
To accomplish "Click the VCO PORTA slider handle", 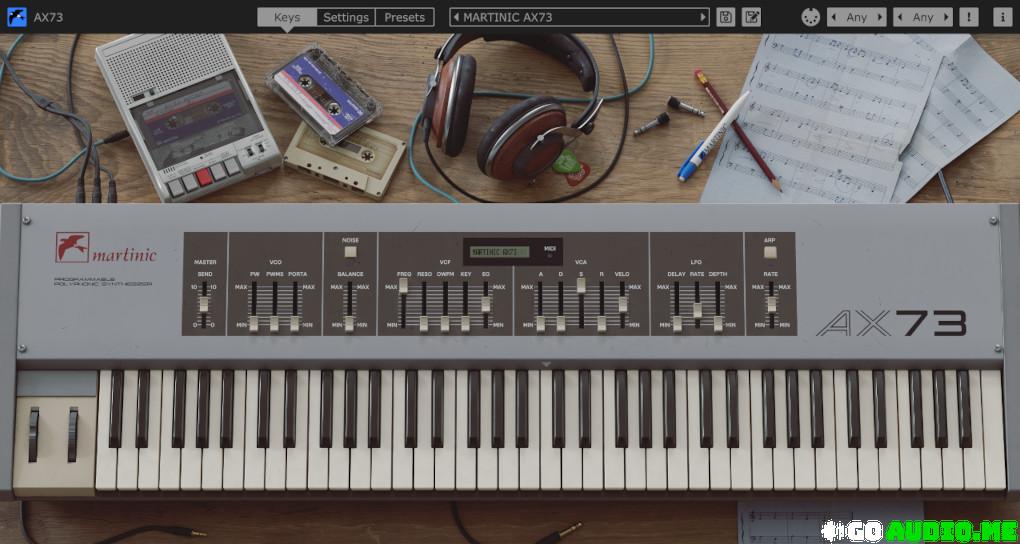I will click(x=295, y=323).
